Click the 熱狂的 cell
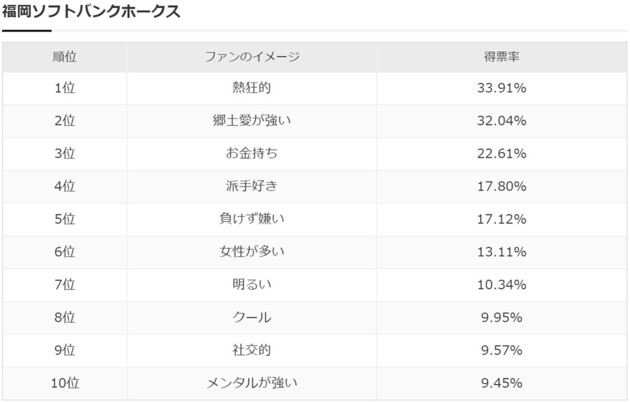 [252, 88]
